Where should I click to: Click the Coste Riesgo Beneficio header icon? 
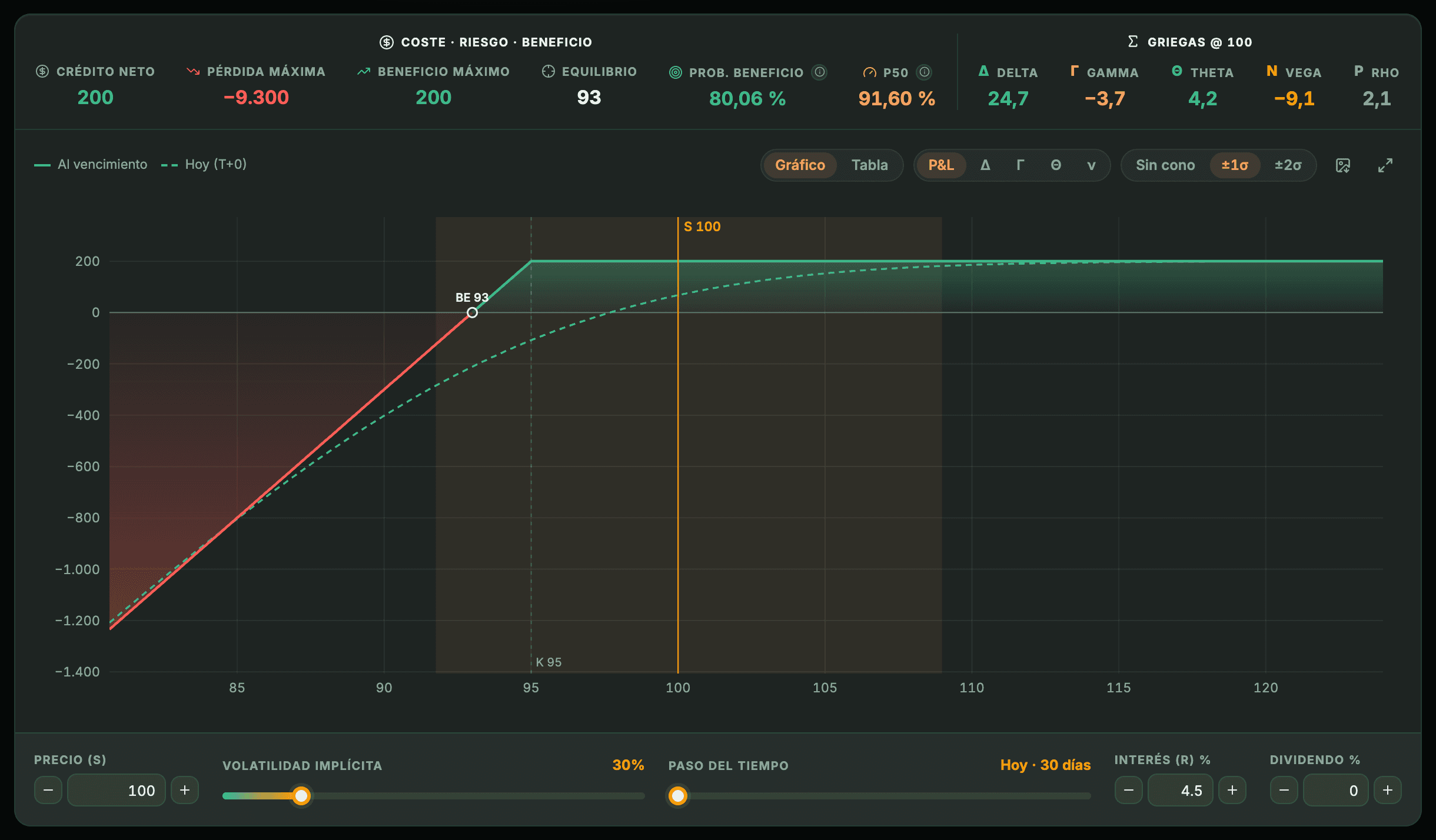point(387,42)
